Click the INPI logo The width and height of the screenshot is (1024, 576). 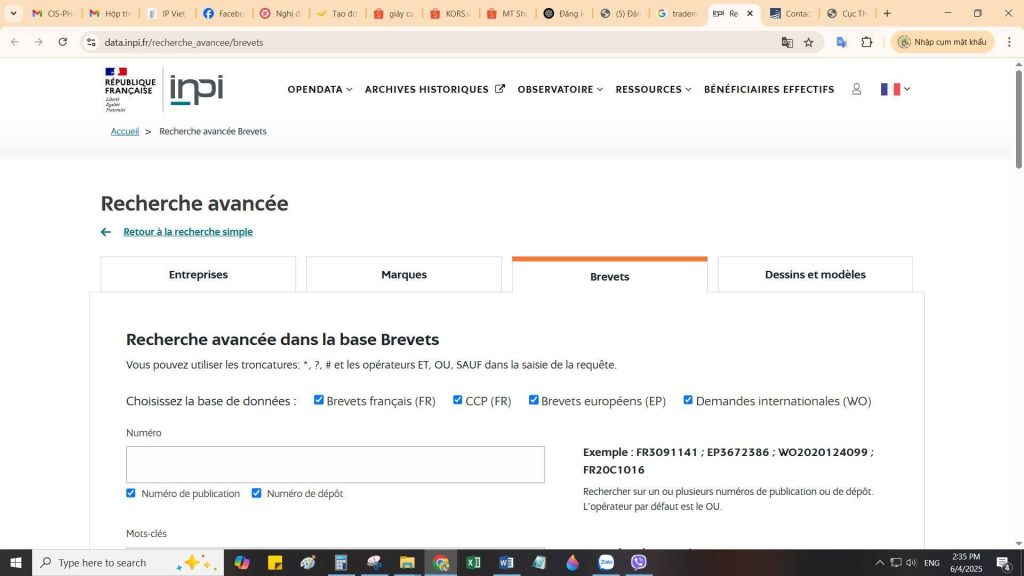(x=197, y=89)
